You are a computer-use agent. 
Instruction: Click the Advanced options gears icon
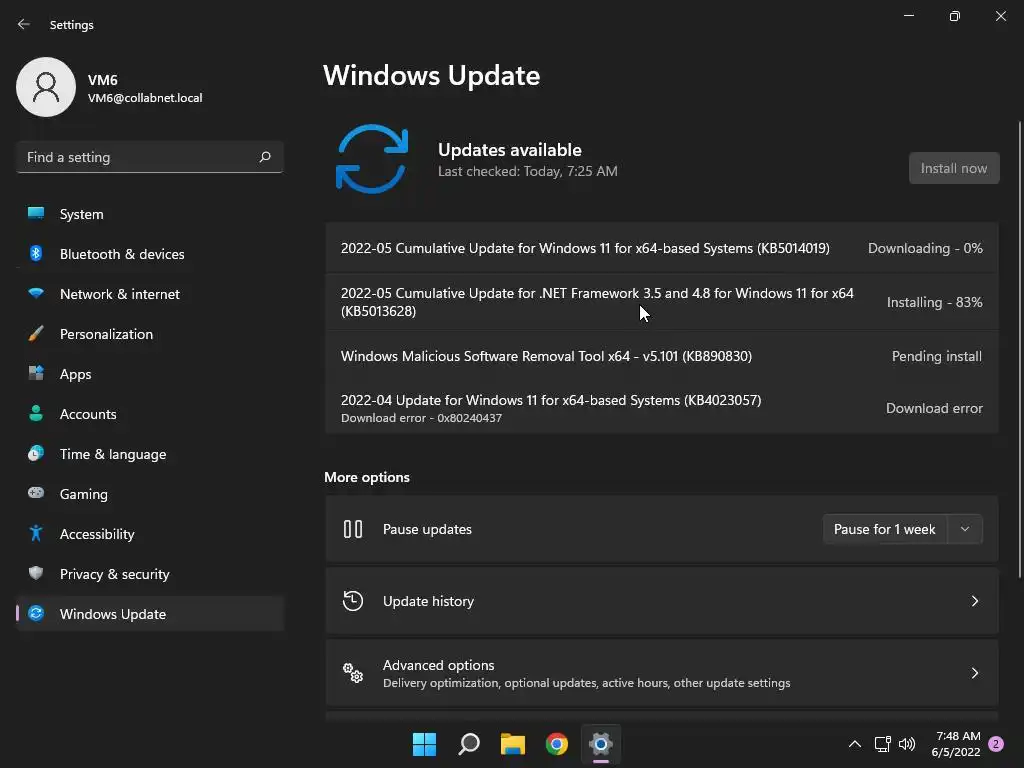(x=353, y=673)
